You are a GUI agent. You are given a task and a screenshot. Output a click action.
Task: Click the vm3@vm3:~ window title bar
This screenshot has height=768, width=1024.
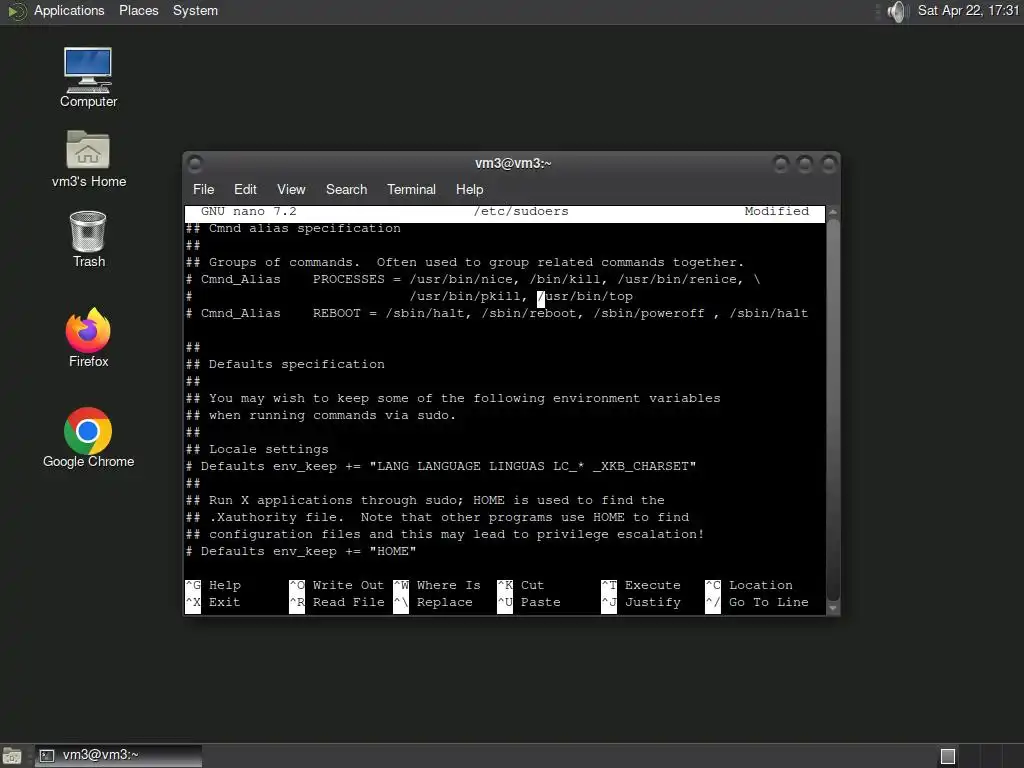pyautogui.click(x=513, y=163)
